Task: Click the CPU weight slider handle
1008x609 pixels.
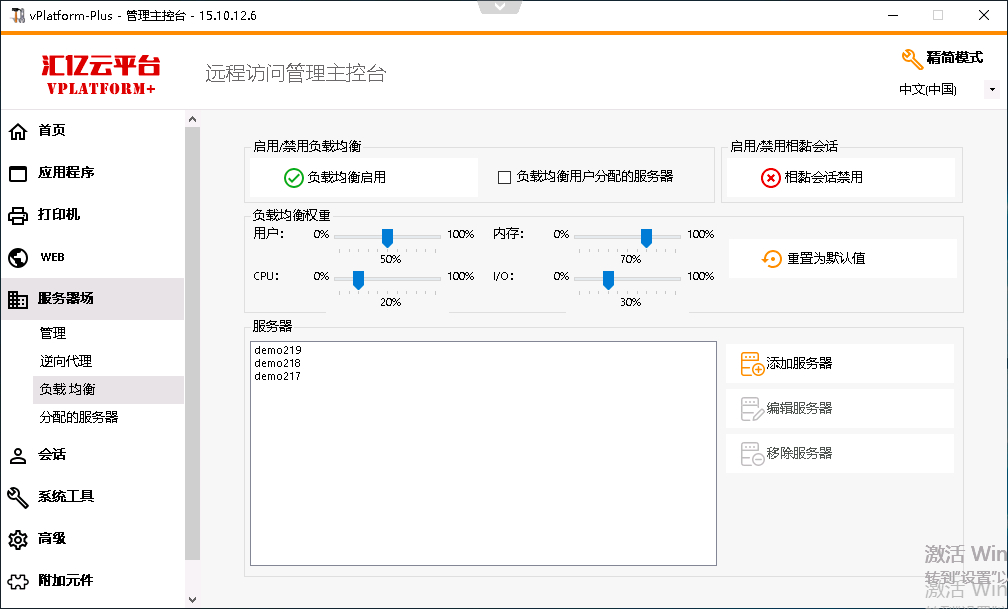Action: (358, 279)
